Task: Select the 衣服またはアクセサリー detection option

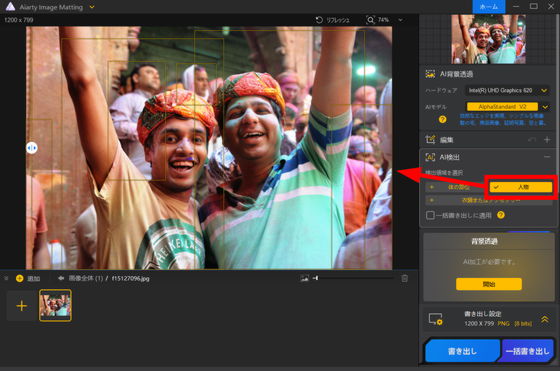Action: click(489, 200)
